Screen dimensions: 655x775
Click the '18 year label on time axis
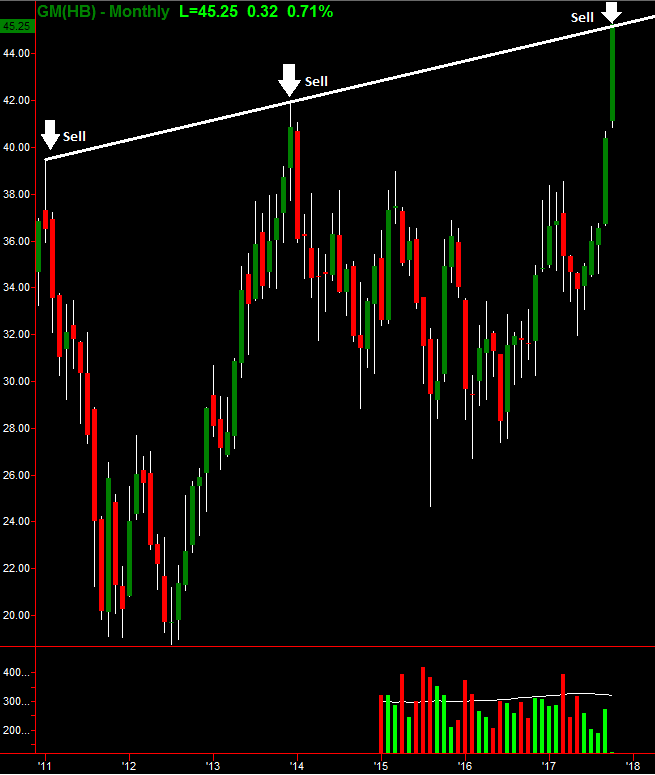click(633, 766)
